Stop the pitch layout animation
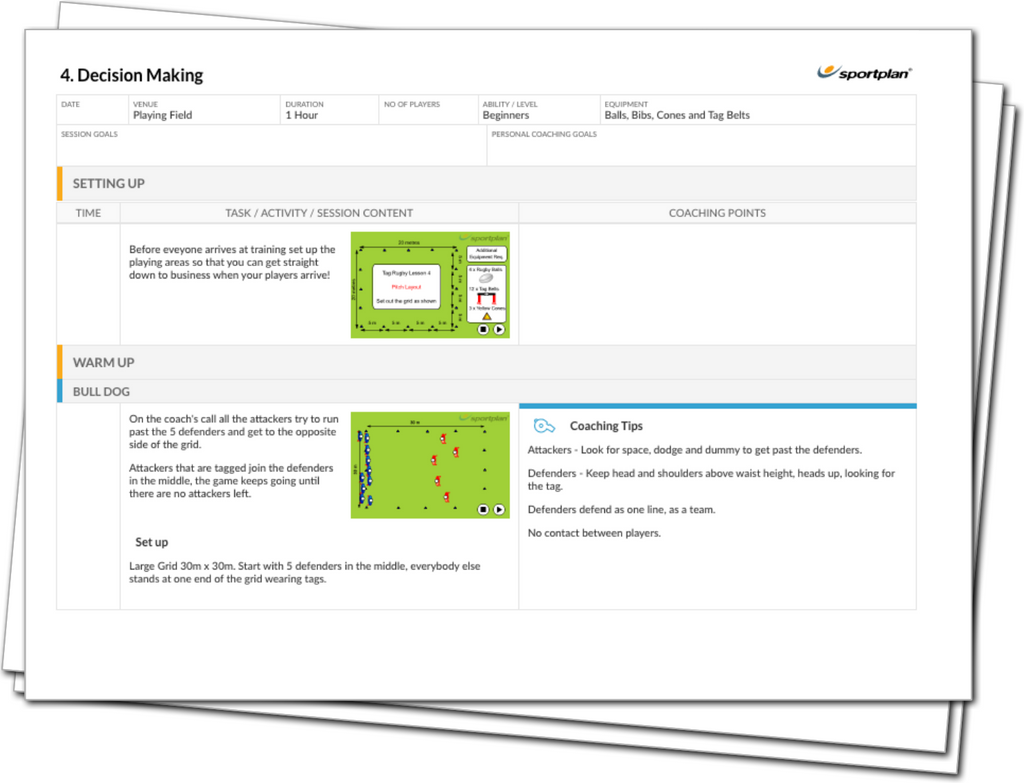Image resolution: width=1024 pixels, height=783 pixels. coord(484,330)
